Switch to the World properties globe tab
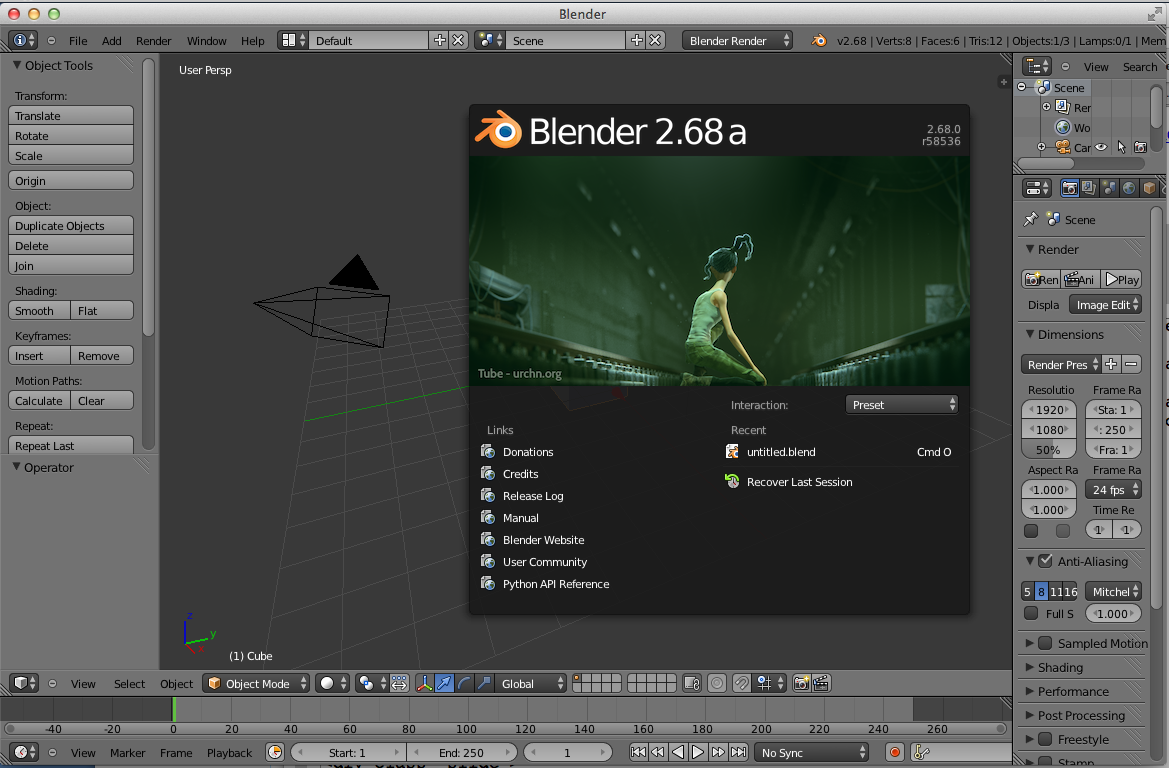This screenshot has height=768, width=1169. coord(1129,188)
